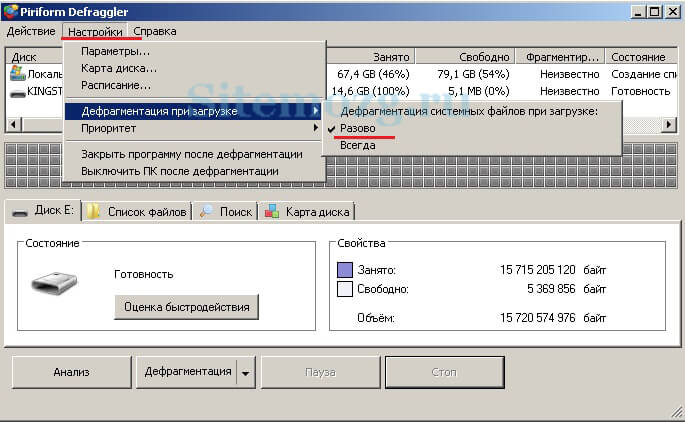Image resolution: width=685 pixels, height=422 pixels.
Task: Expand Приоритет submenu
Action: pyautogui.click(x=193, y=128)
